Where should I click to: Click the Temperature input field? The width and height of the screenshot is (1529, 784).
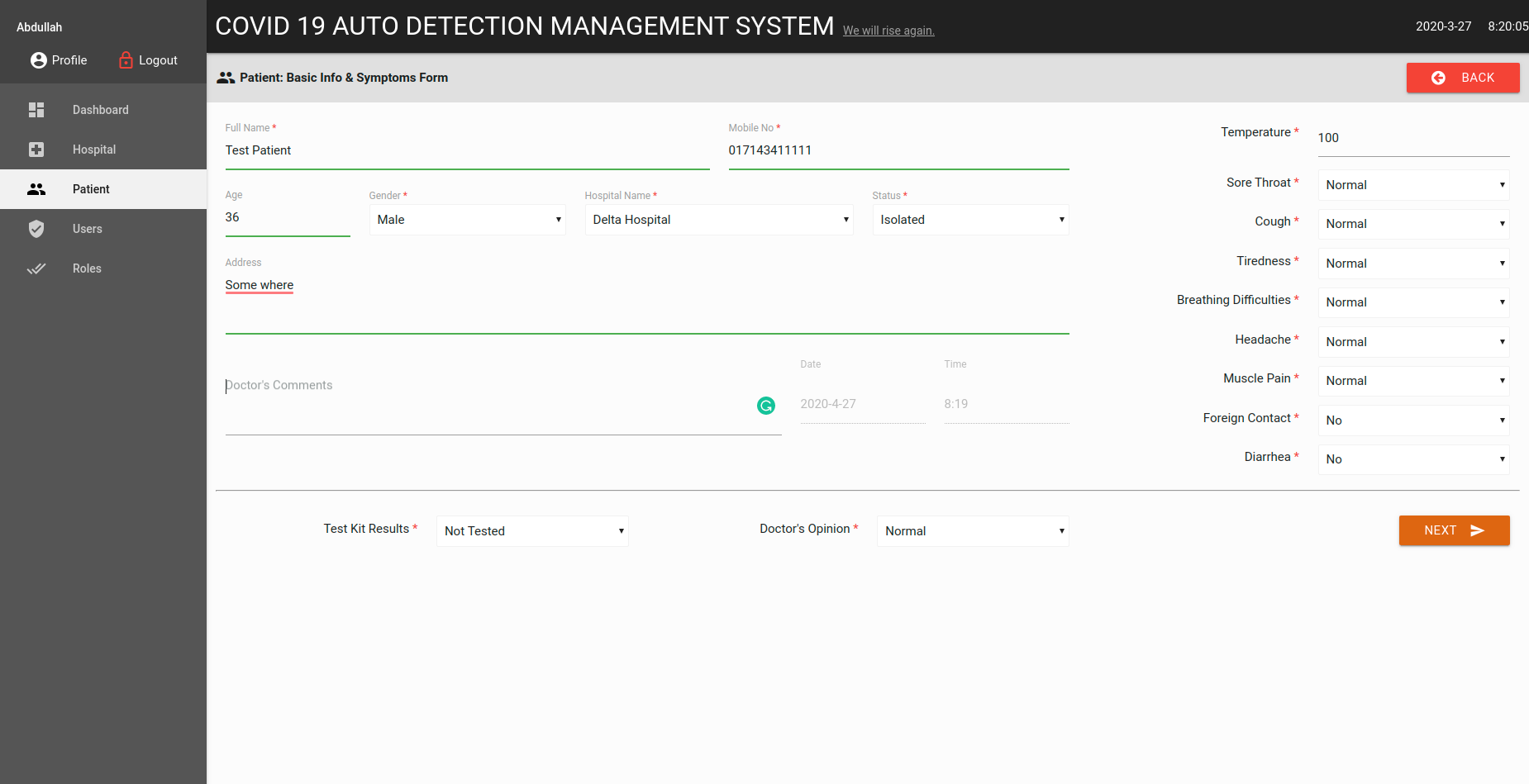coord(1413,139)
